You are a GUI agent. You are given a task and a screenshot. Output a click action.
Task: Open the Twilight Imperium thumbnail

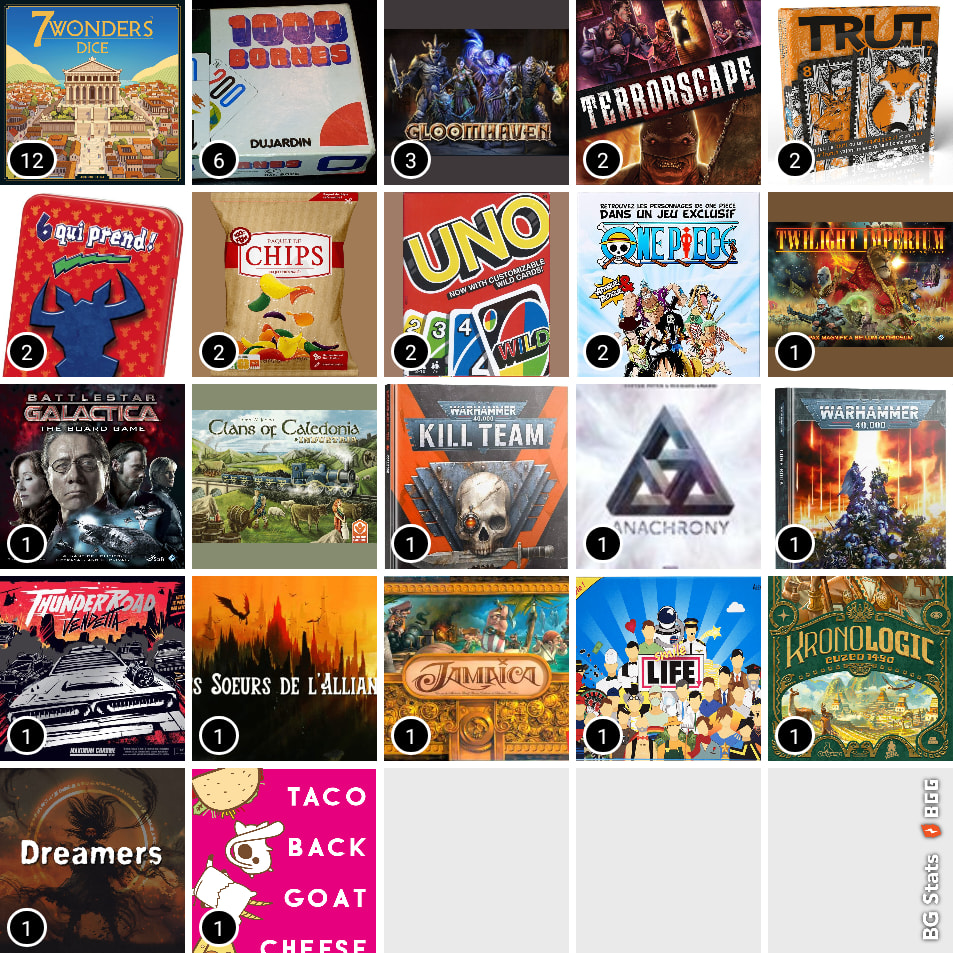click(x=861, y=284)
